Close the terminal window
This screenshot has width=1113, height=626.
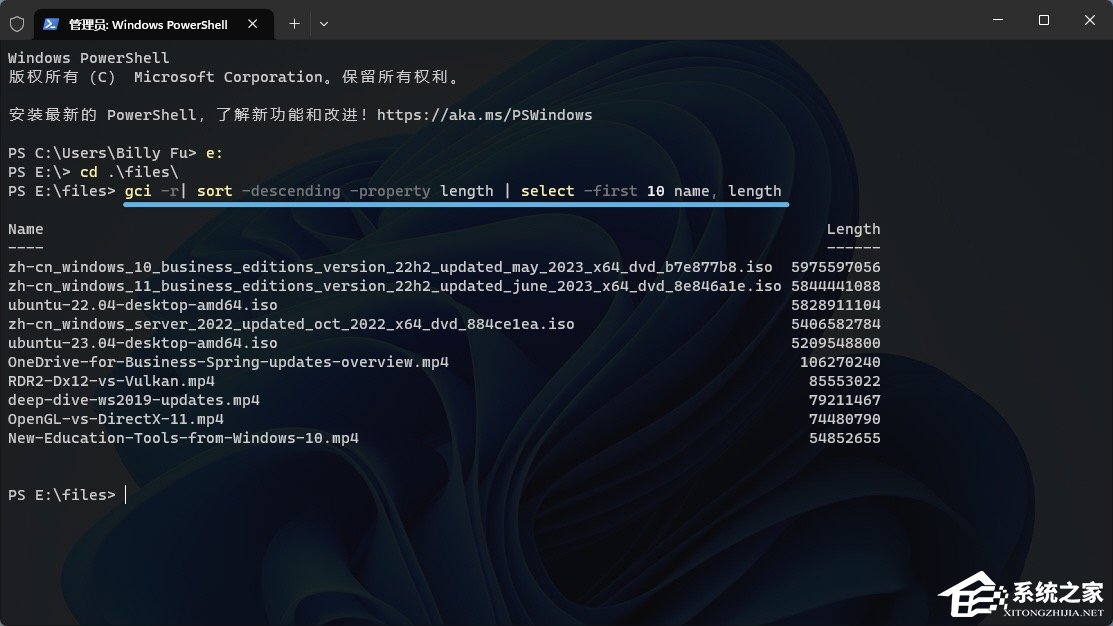(x=1090, y=20)
